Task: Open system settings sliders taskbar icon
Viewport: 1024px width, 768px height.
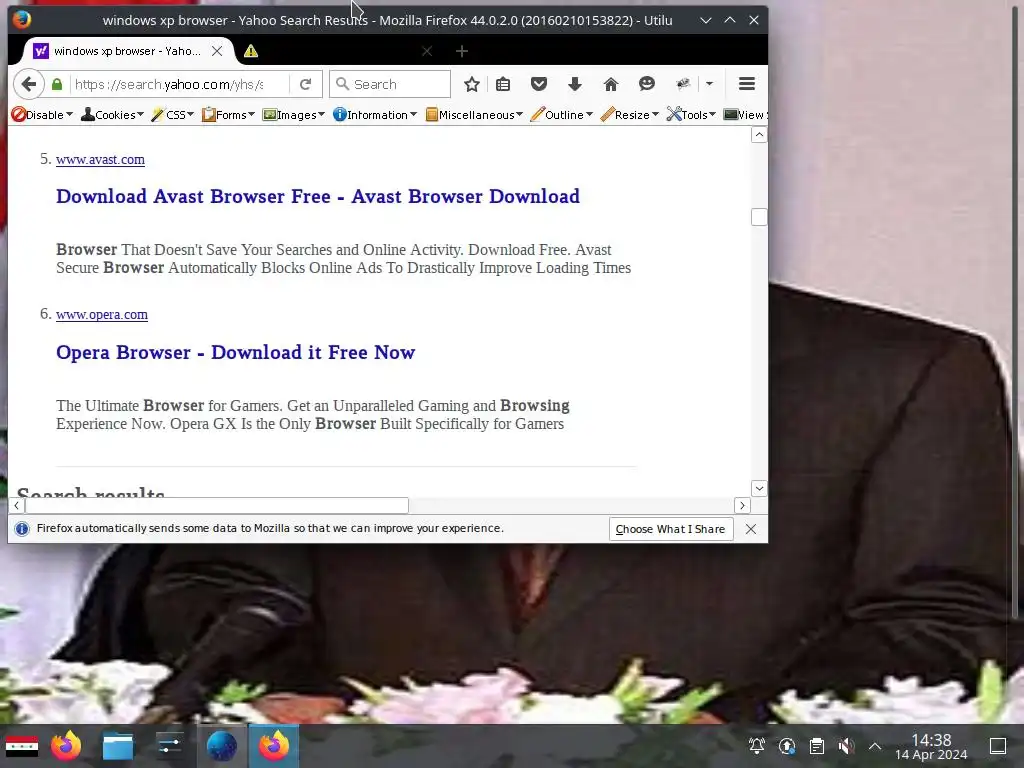Action: coord(170,746)
